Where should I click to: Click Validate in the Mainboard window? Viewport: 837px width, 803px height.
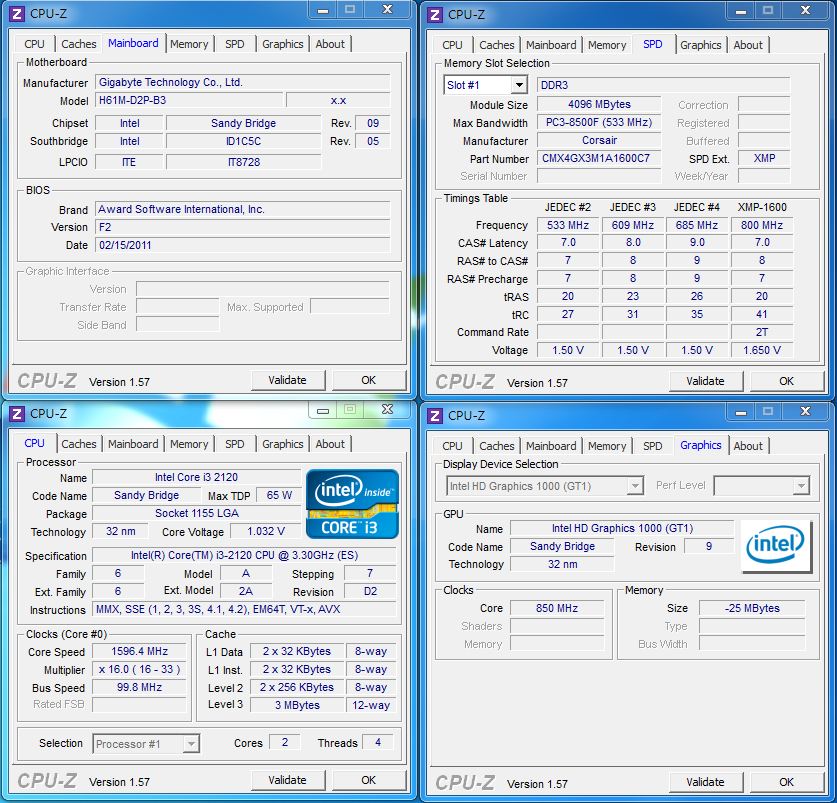coord(287,380)
